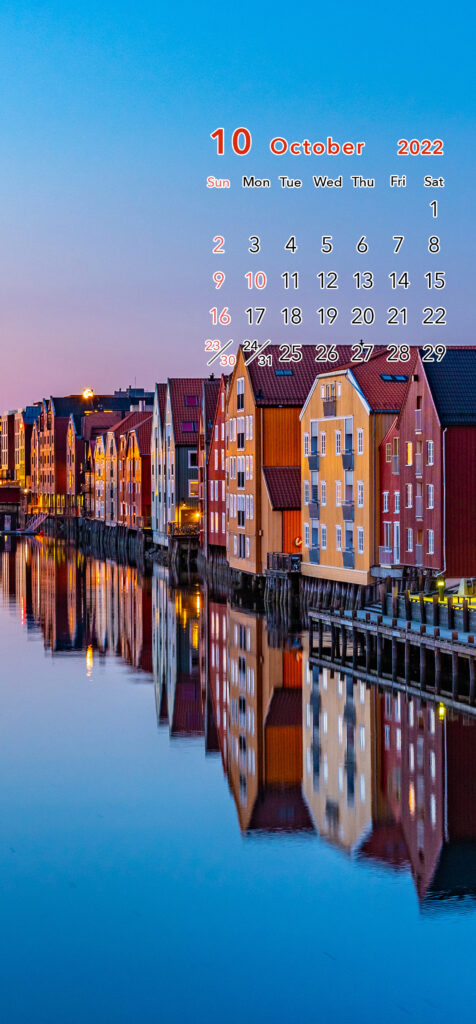
Task: Select Sunday October 2
Action: [x=219, y=245]
